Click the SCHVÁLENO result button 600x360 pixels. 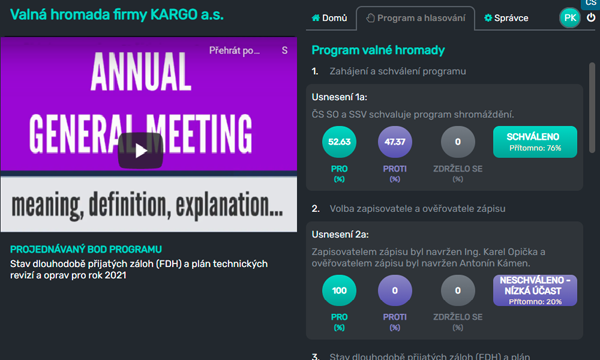click(x=535, y=142)
